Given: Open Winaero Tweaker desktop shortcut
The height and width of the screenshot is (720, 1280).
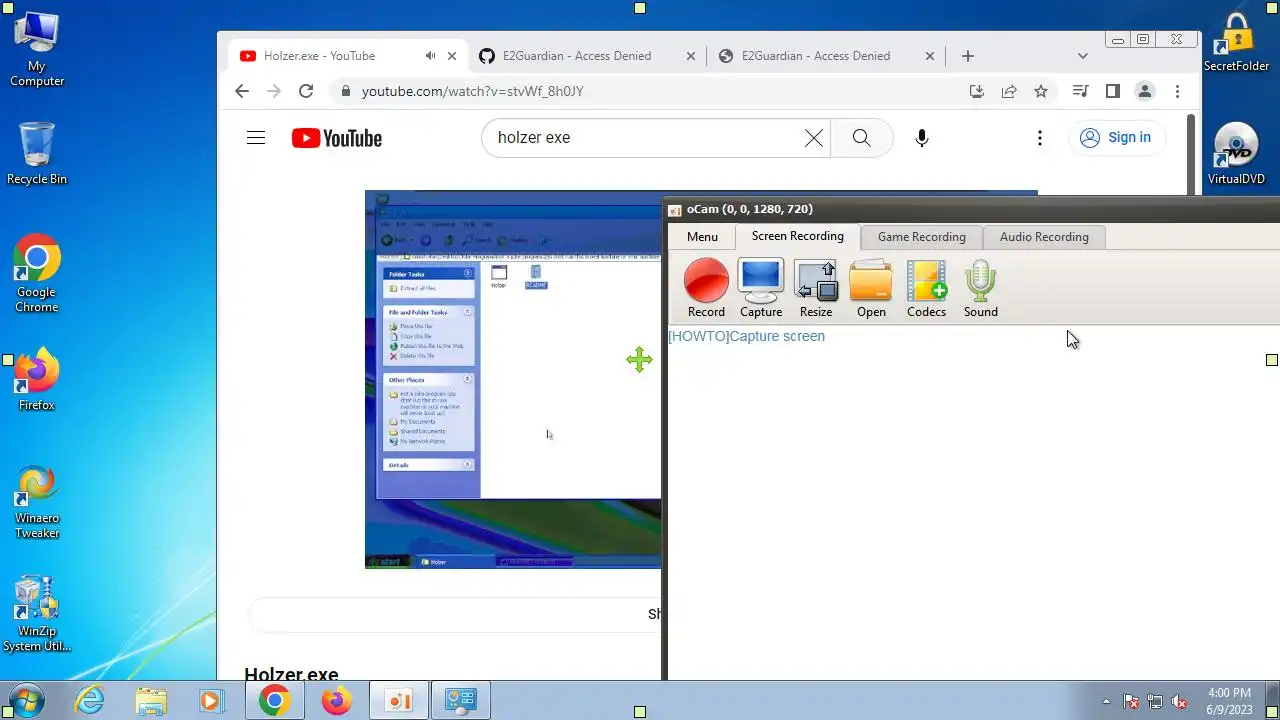Looking at the screenshot, I should [x=37, y=502].
